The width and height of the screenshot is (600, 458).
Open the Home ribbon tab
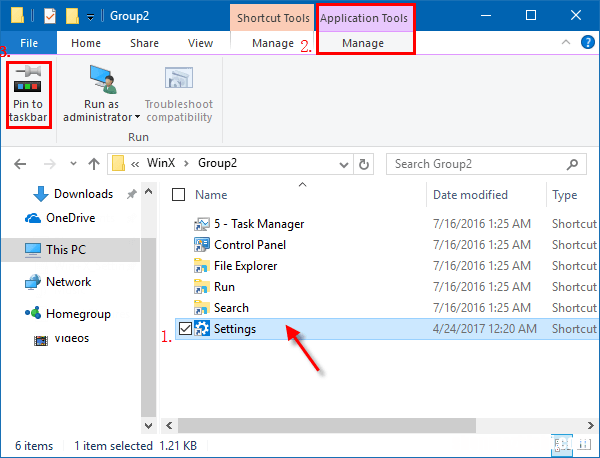[86, 43]
